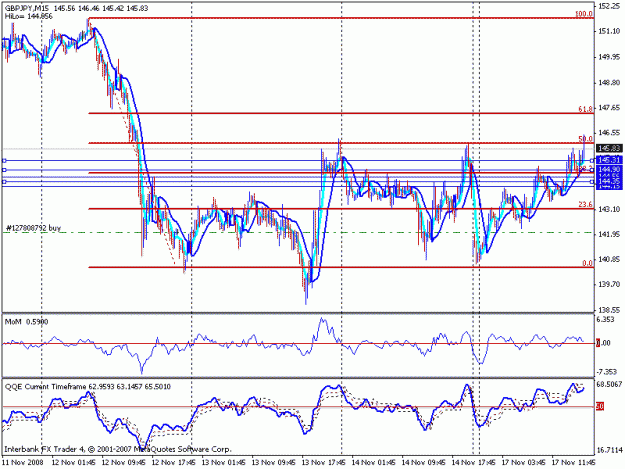This screenshot has height=469, width=625.
Task: Click the 149.95 price scale value
Action: coord(610,57)
